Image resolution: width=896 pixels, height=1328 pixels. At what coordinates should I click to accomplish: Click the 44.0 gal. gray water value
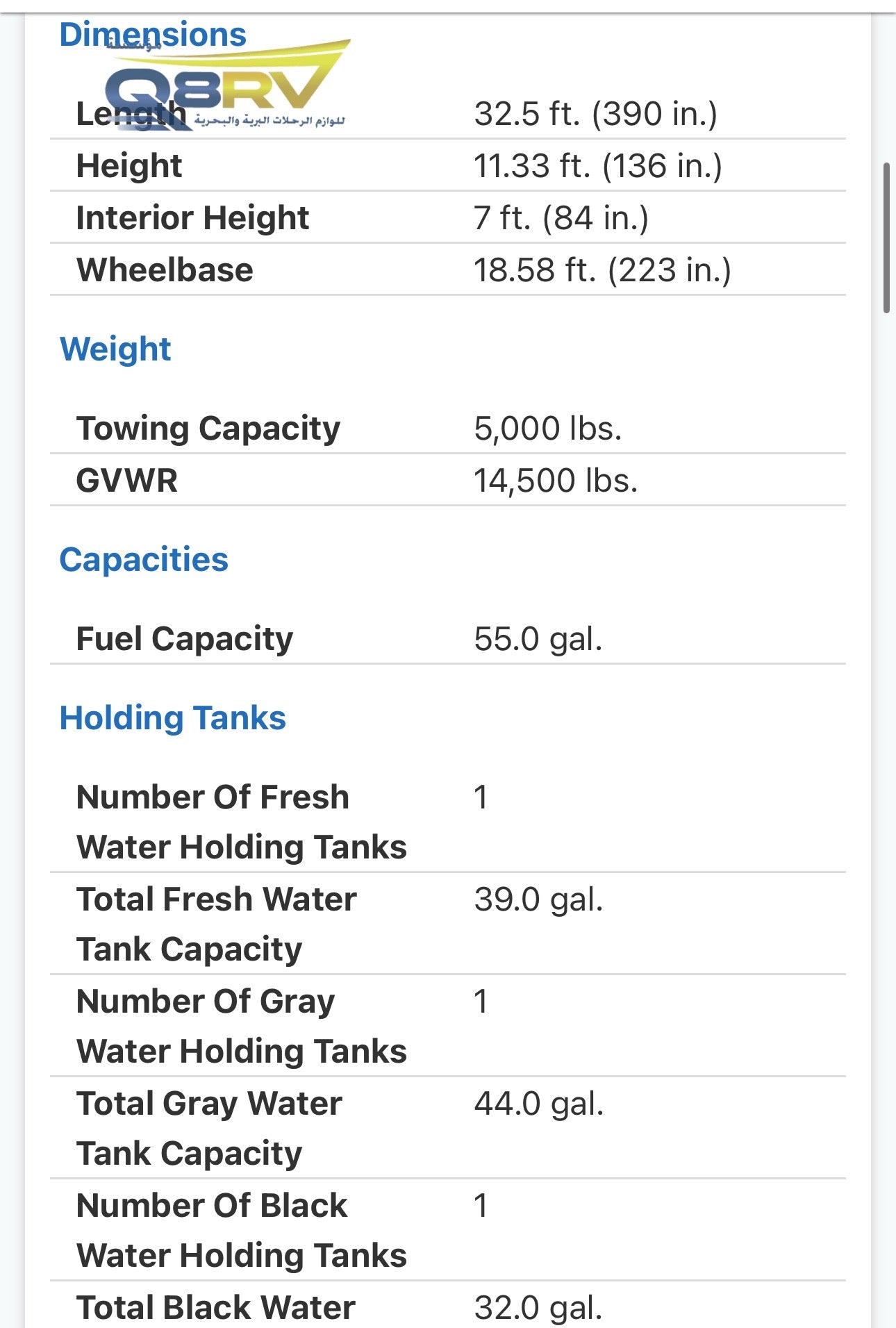(538, 1104)
